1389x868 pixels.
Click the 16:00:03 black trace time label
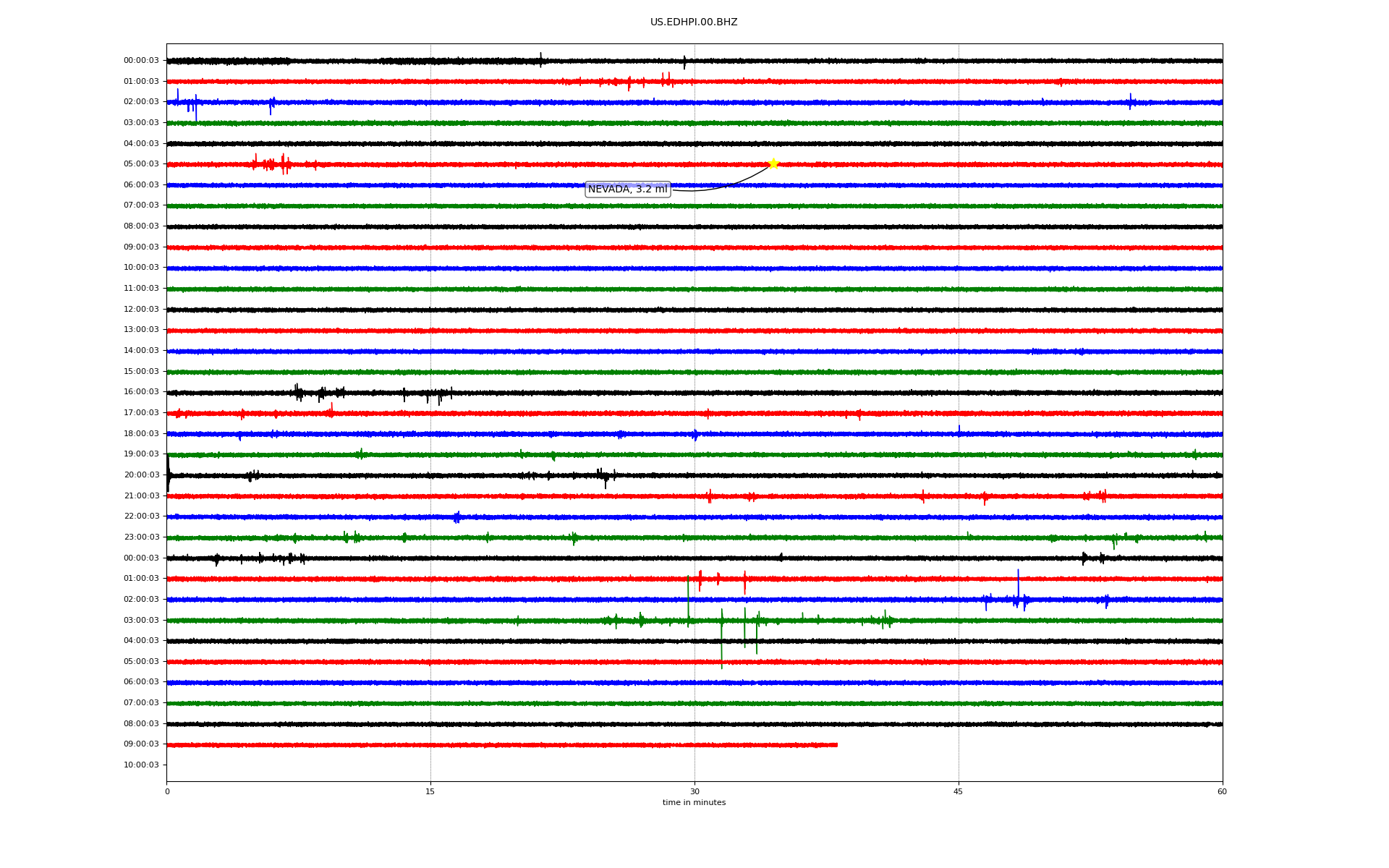coord(141,392)
